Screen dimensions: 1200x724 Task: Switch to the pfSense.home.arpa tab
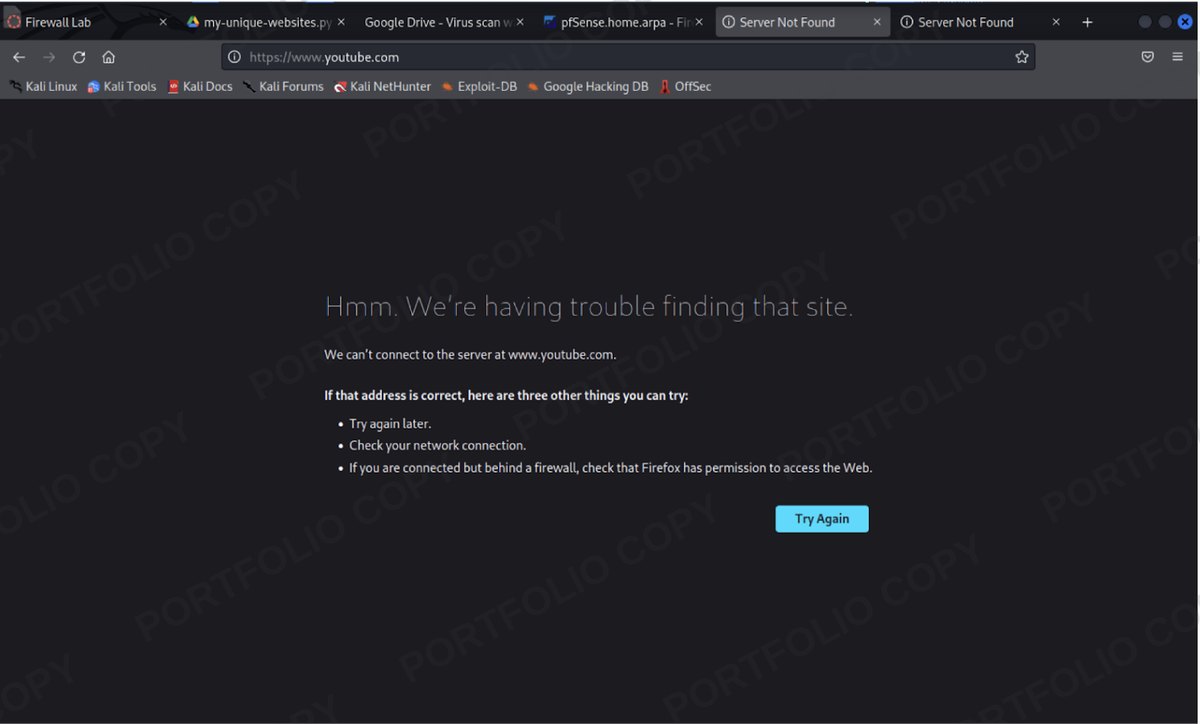[622, 22]
